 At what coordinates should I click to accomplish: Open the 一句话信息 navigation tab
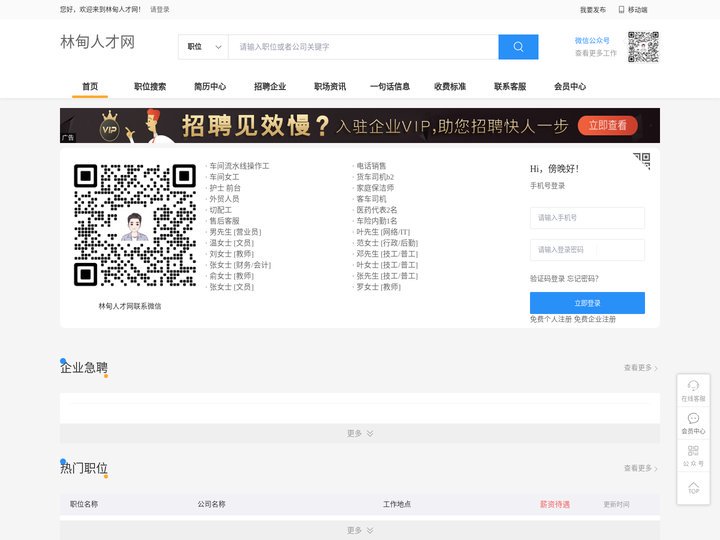390,86
